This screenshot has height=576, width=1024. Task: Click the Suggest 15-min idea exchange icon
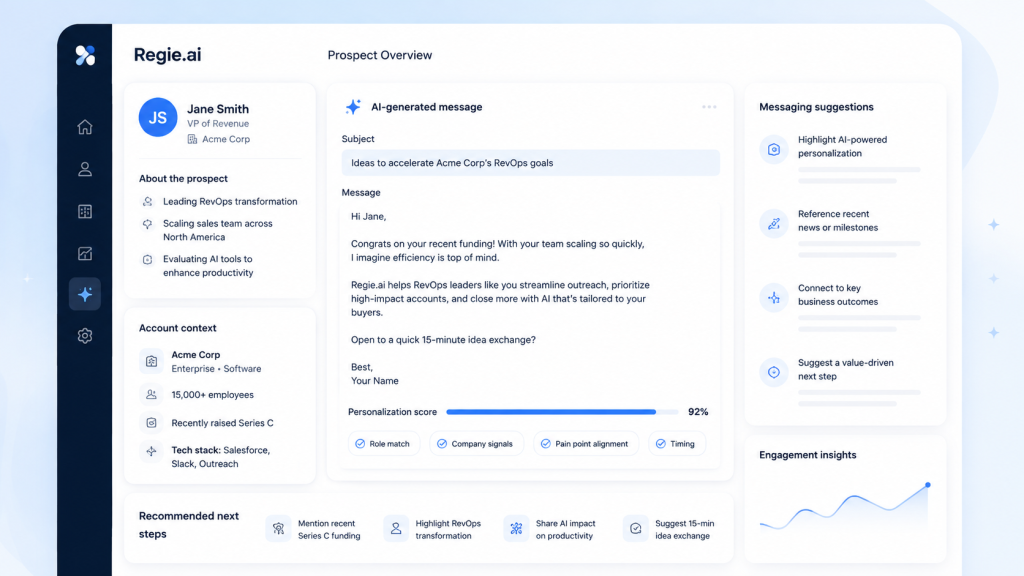[x=635, y=528]
